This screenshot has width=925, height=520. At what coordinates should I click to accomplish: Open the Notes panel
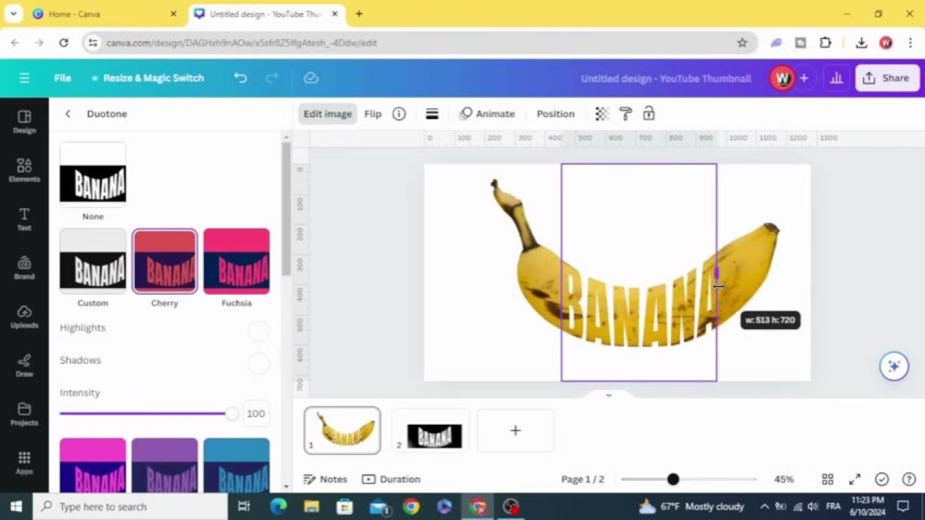point(325,479)
